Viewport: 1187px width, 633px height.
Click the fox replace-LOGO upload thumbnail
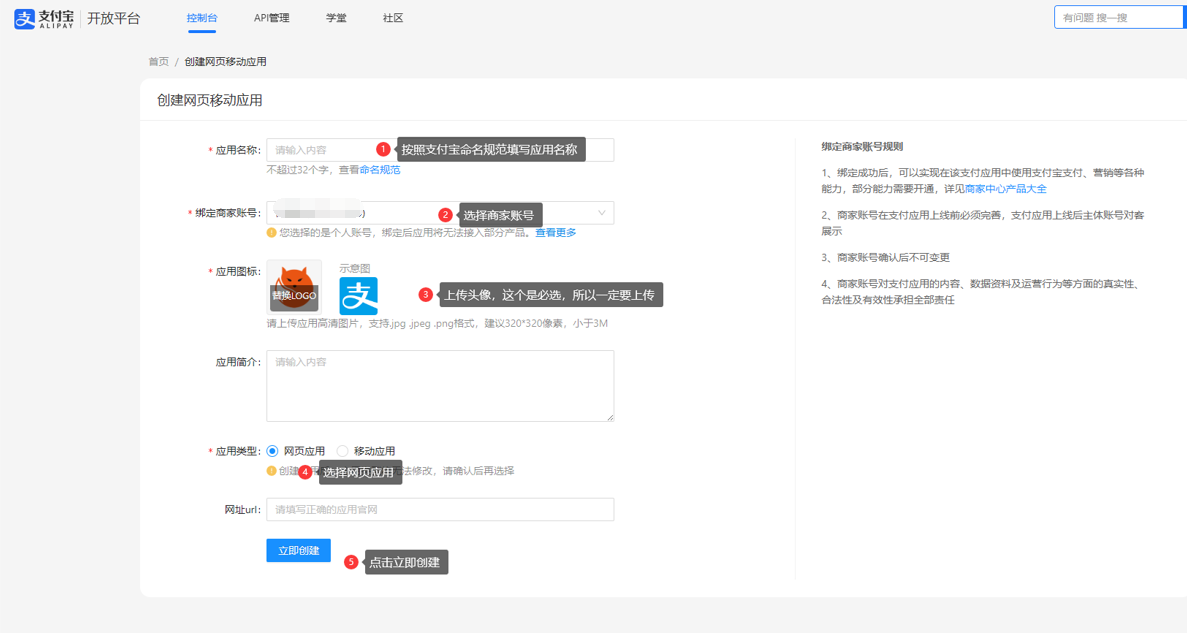point(294,287)
